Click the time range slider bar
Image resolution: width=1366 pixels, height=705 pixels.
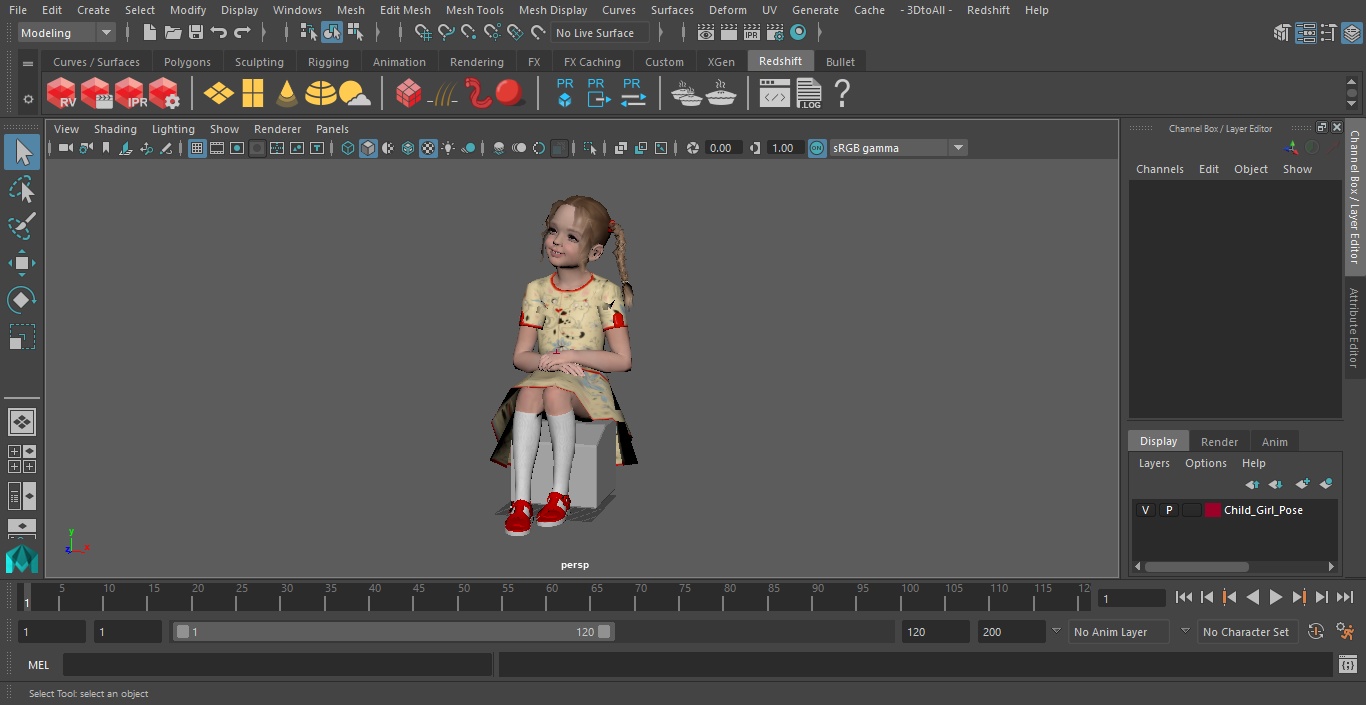[393, 632]
